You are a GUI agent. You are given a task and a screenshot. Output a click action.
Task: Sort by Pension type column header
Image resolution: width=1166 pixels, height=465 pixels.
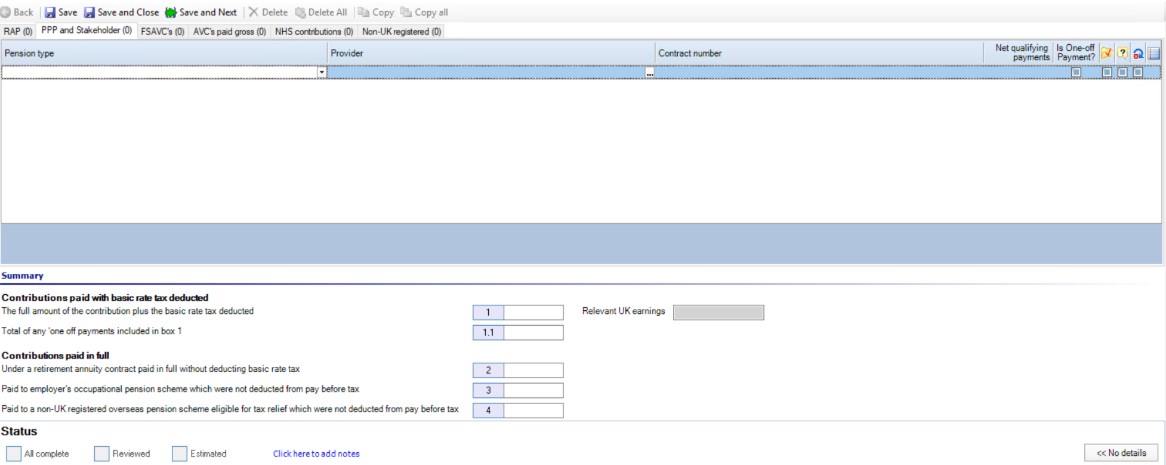point(164,53)
